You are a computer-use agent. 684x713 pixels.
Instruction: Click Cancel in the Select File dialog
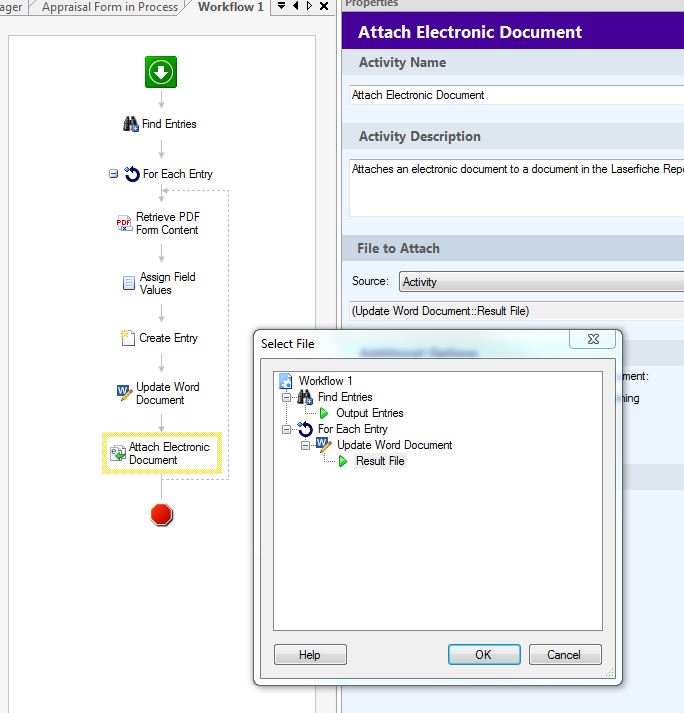(x=564, y=655)
